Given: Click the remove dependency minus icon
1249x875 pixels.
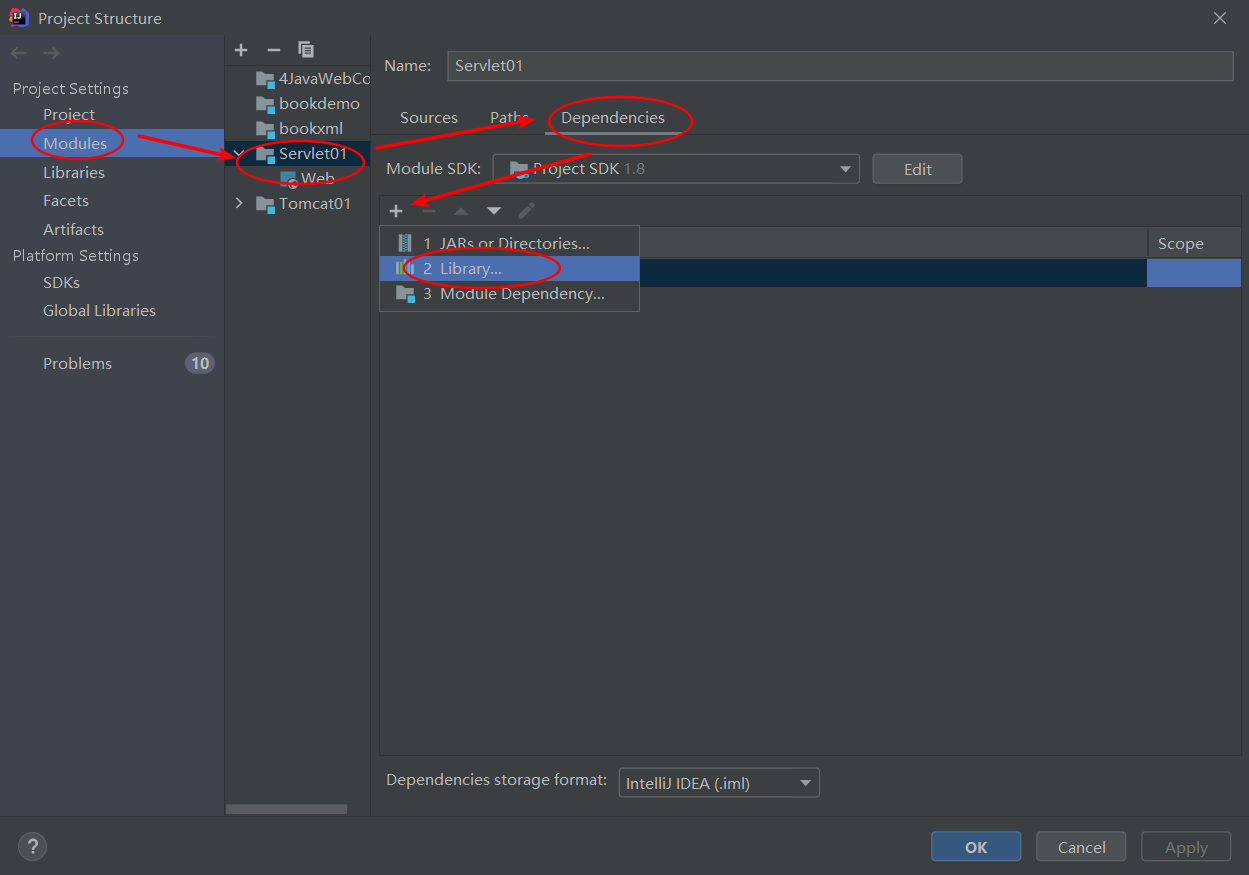Looking at the screenshot, I should click(x=428, y=211).
